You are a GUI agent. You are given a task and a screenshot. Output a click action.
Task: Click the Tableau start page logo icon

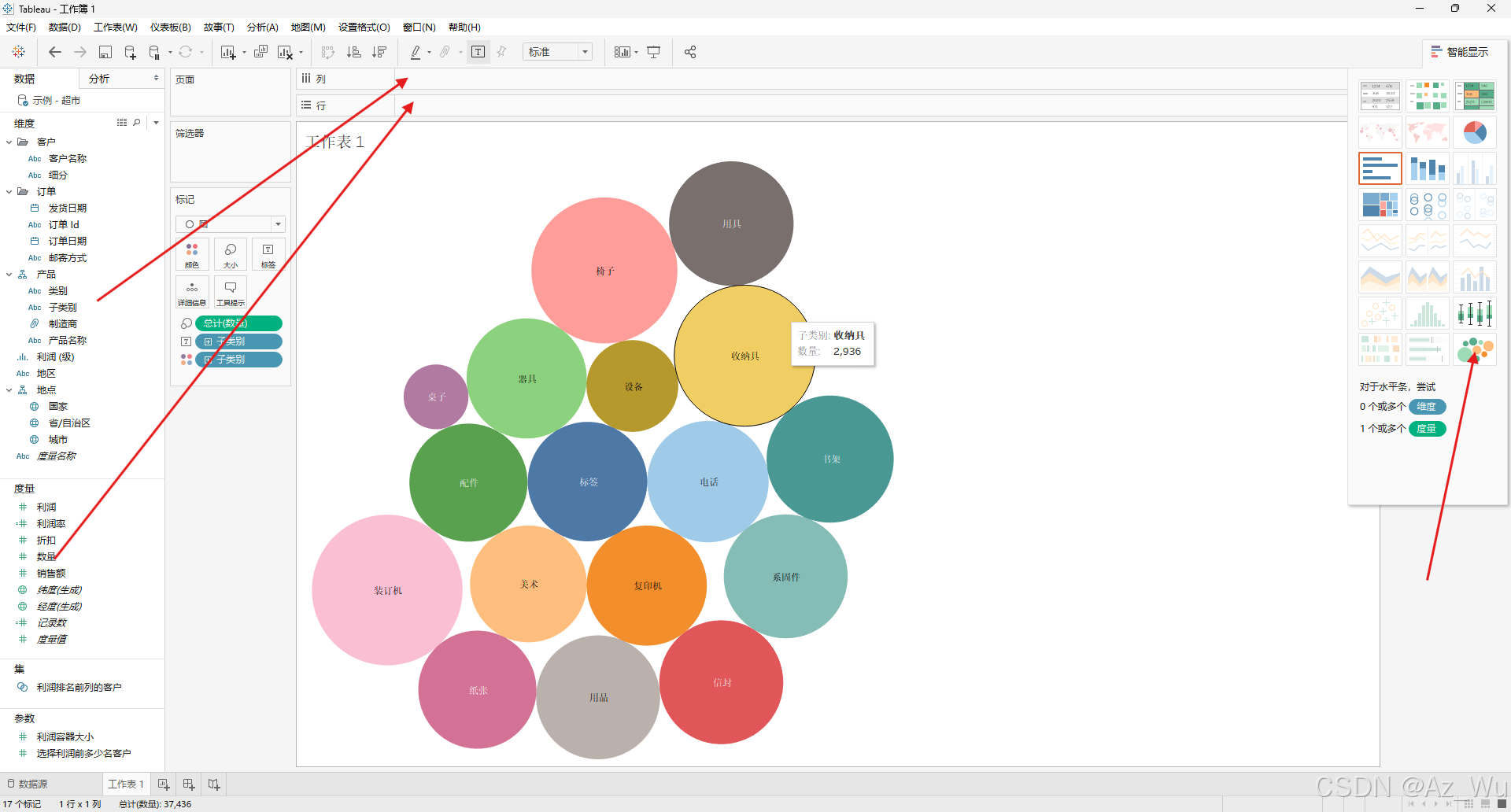coord(19,52)
